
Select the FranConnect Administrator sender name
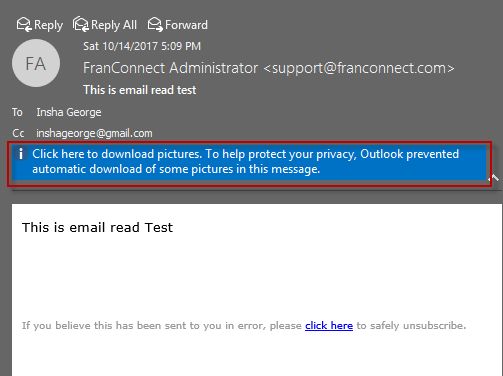[170, 68]
